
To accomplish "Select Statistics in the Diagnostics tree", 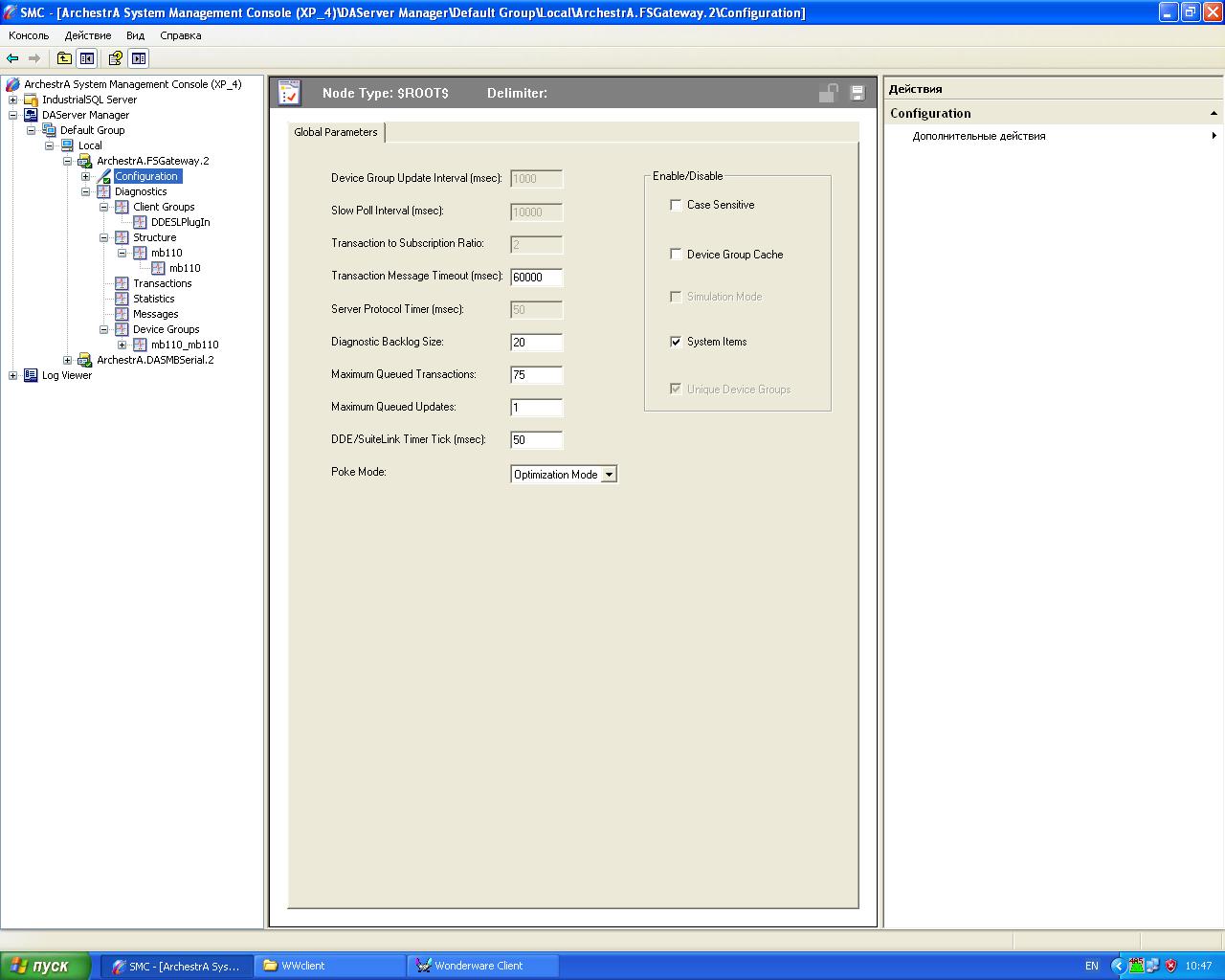I will coord(153,299).
